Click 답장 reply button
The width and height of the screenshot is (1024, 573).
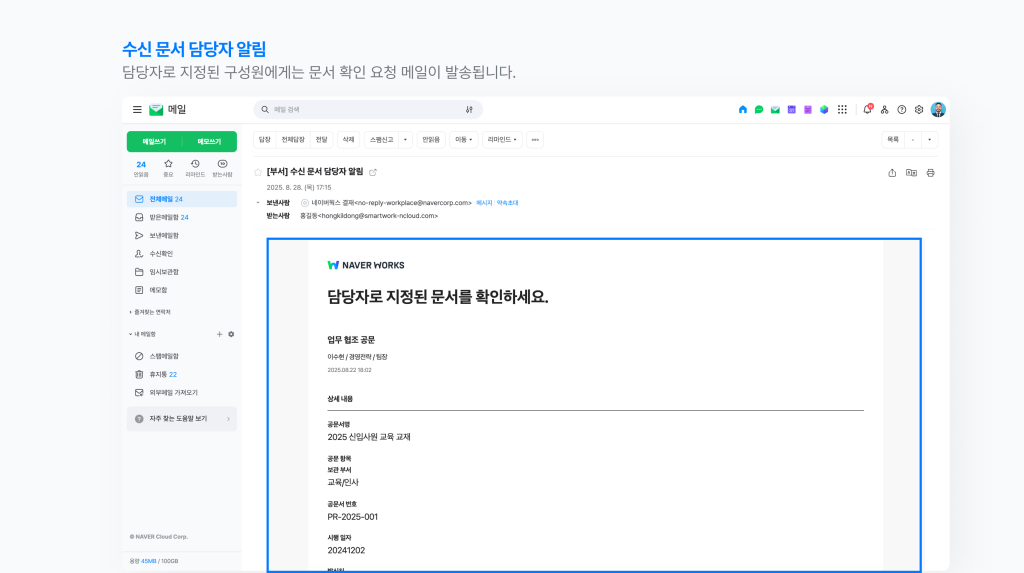[264, 140]
